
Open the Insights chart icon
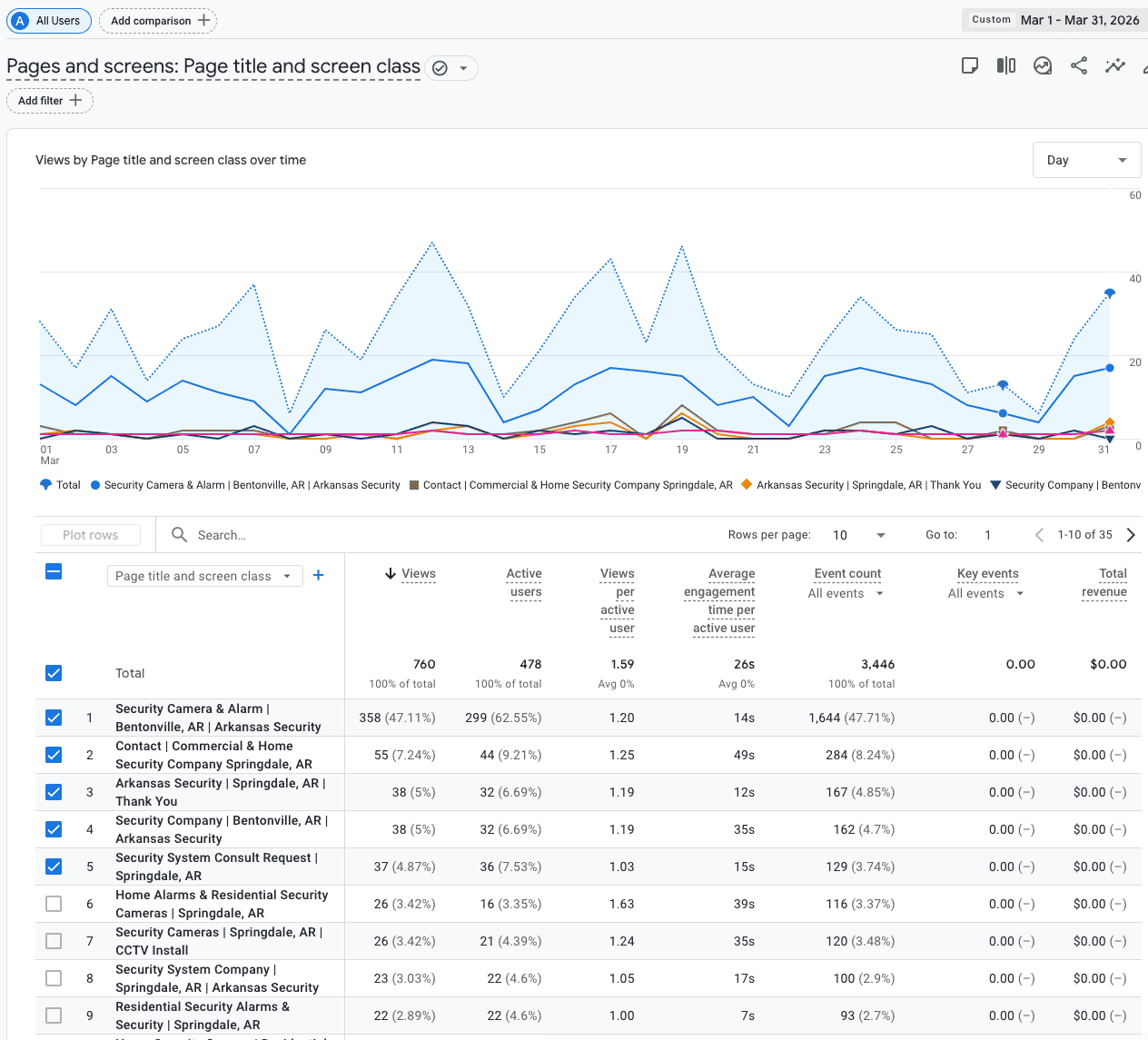[x=1043, y=65]
